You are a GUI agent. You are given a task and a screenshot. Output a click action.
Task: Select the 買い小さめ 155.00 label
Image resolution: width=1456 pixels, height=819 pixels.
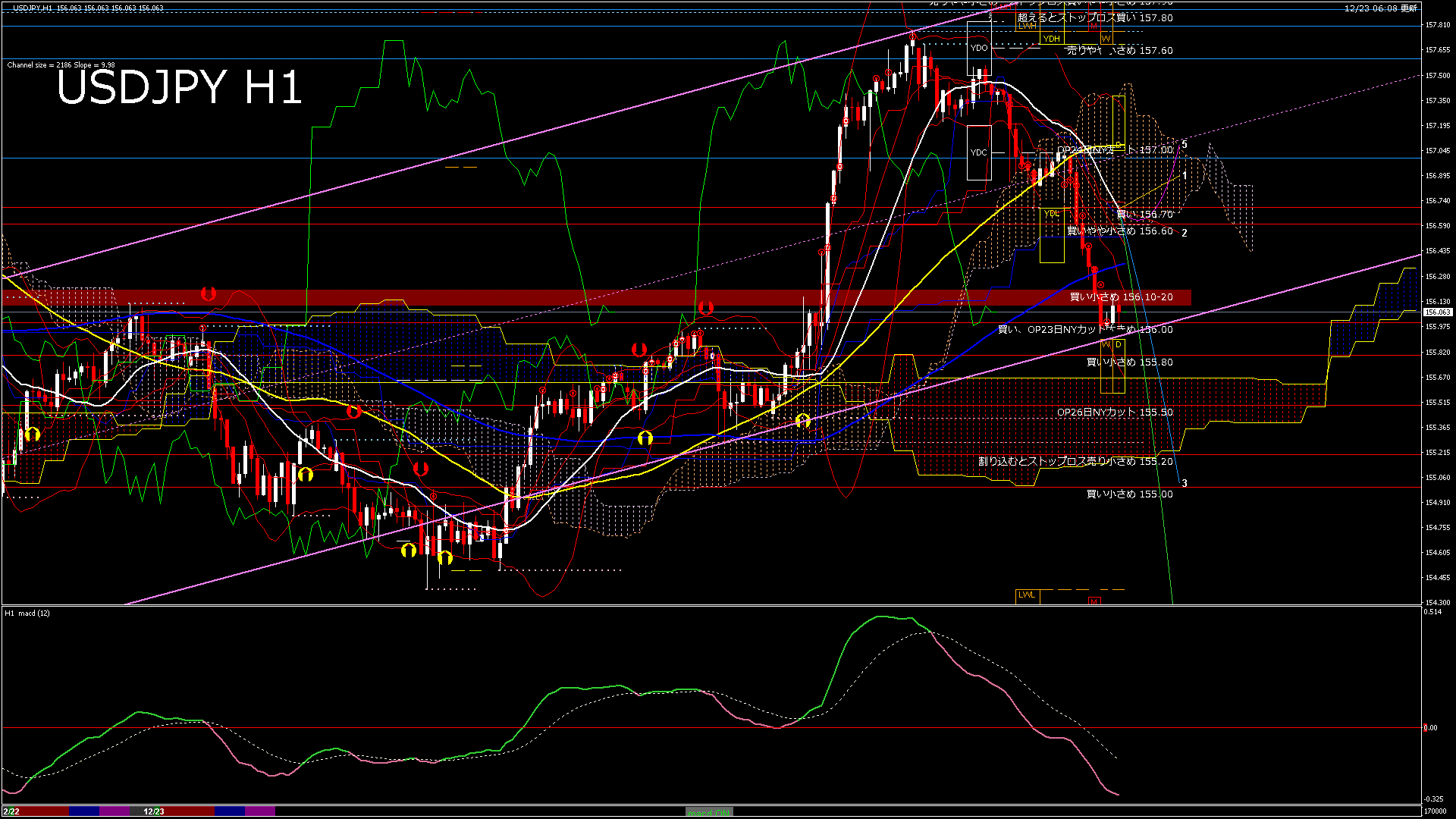pos(1129,494)
